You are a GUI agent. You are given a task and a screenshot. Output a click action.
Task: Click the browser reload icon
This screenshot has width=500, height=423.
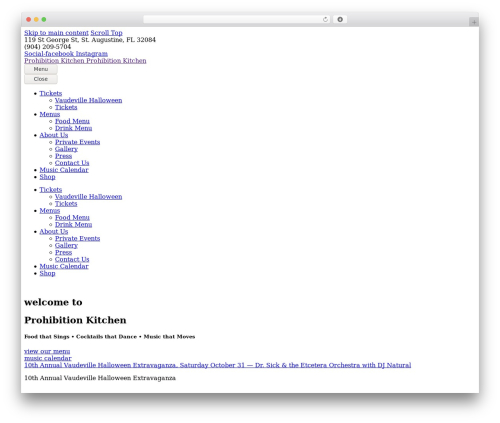(x=325, y=19)
